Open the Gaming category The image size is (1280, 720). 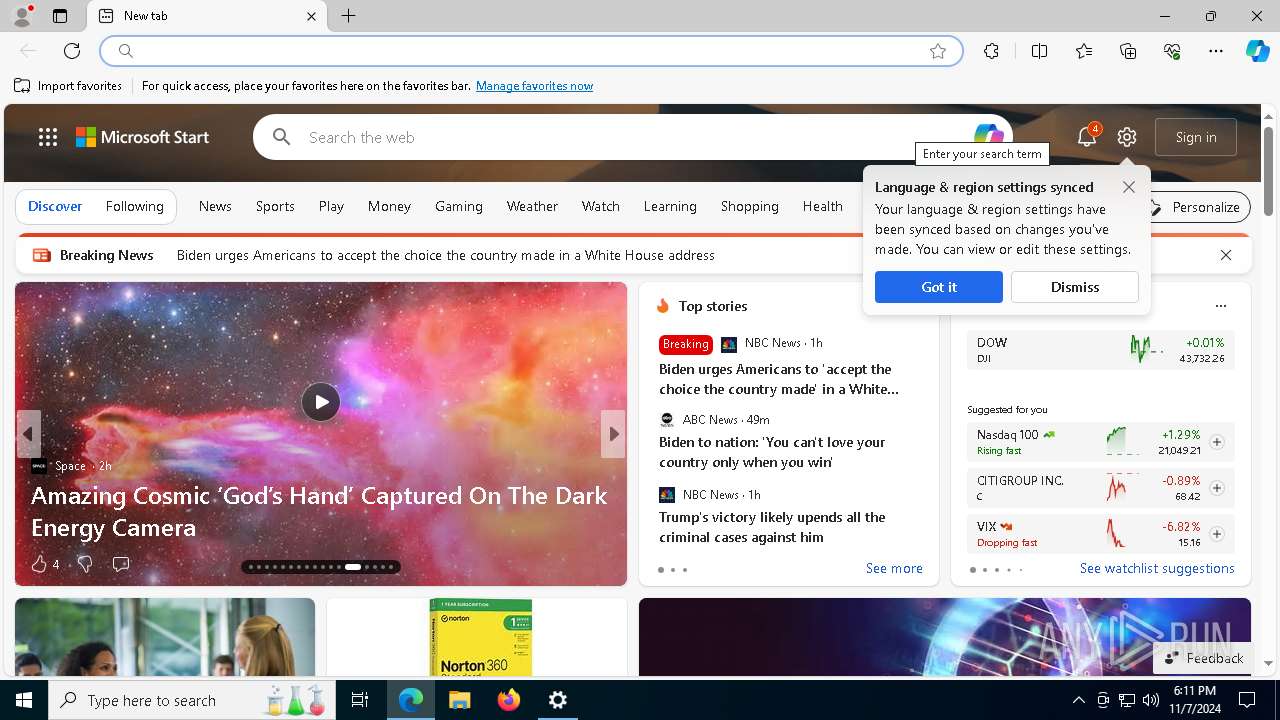pyautogui.click(x=459, y=206)
